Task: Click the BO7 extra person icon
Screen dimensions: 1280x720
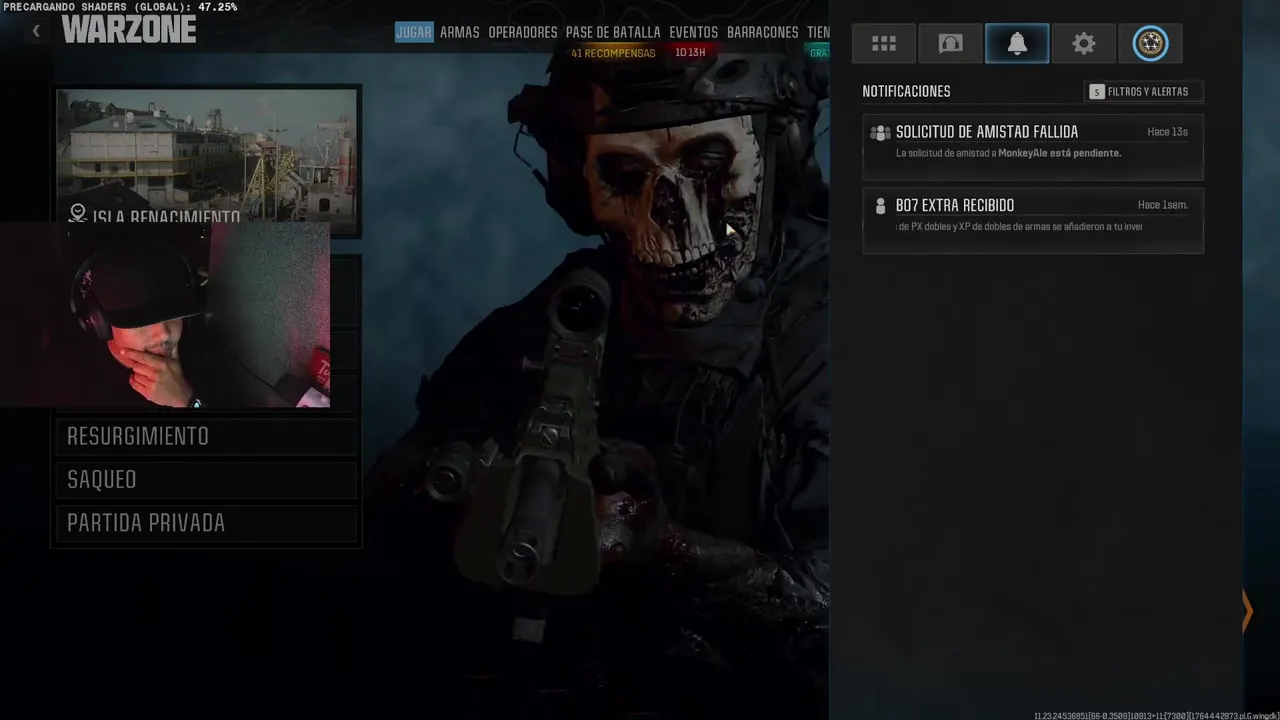Action: click(x=880, y=206)
